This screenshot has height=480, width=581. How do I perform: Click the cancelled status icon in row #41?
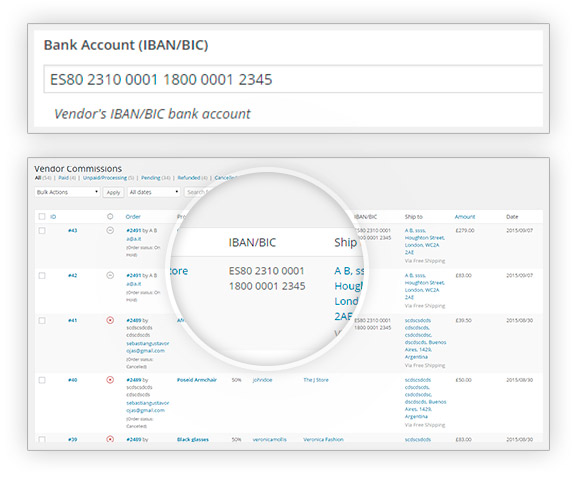click(110, 320)
